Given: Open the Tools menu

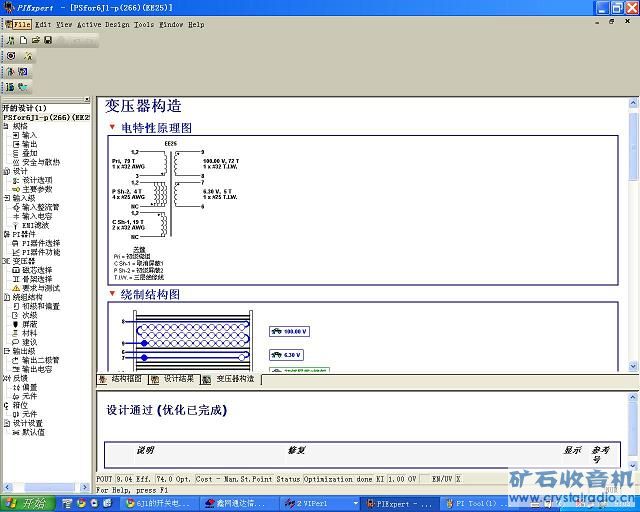Looking at the screenshot, I should [144, 24].
